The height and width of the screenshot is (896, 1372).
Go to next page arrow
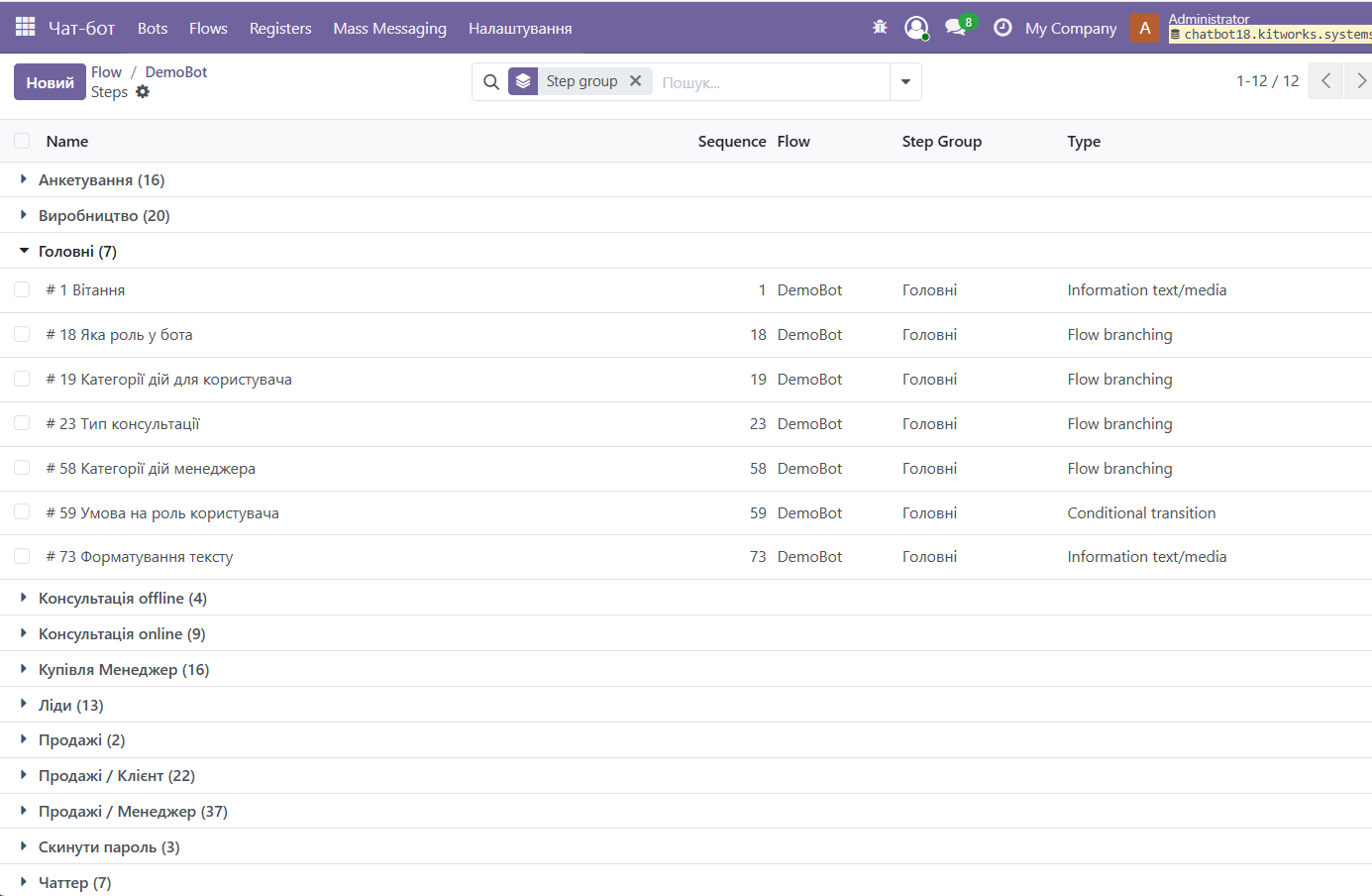[1360, 81]
